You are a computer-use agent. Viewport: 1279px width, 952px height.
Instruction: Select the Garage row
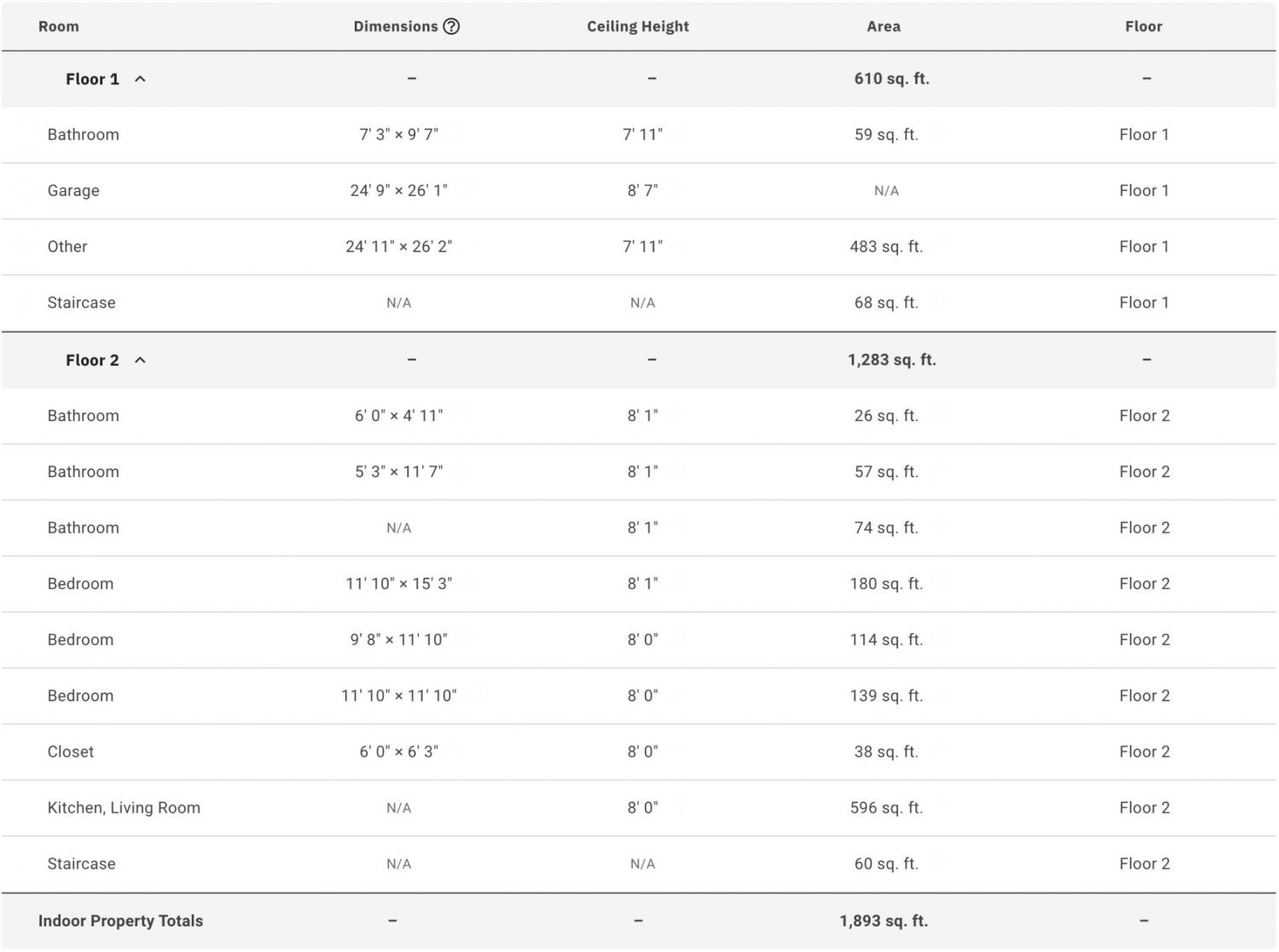point(639,191)
